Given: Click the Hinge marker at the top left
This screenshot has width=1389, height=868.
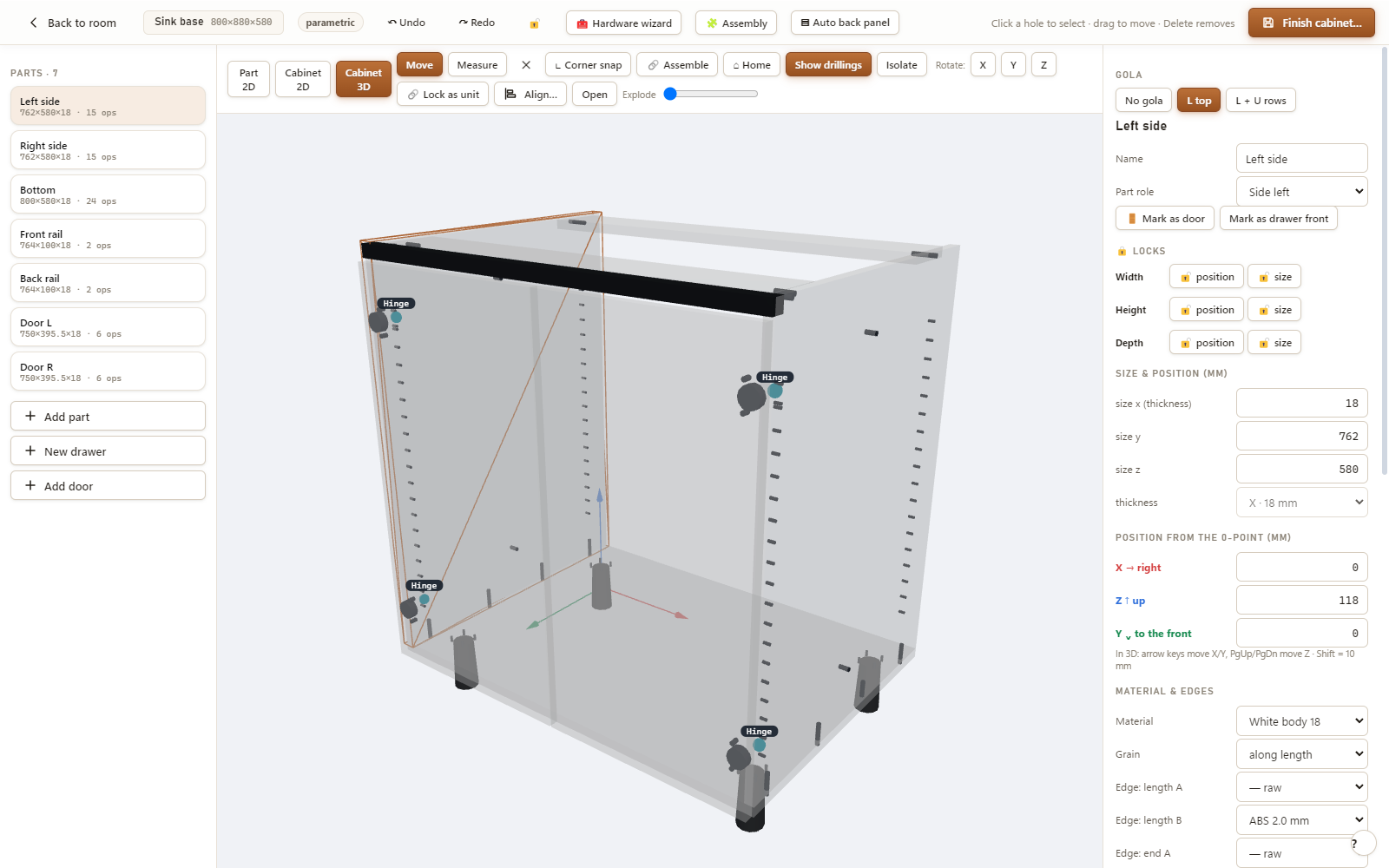Looking at the screenshot, I should pyautogui.click(x=396, y=303).
